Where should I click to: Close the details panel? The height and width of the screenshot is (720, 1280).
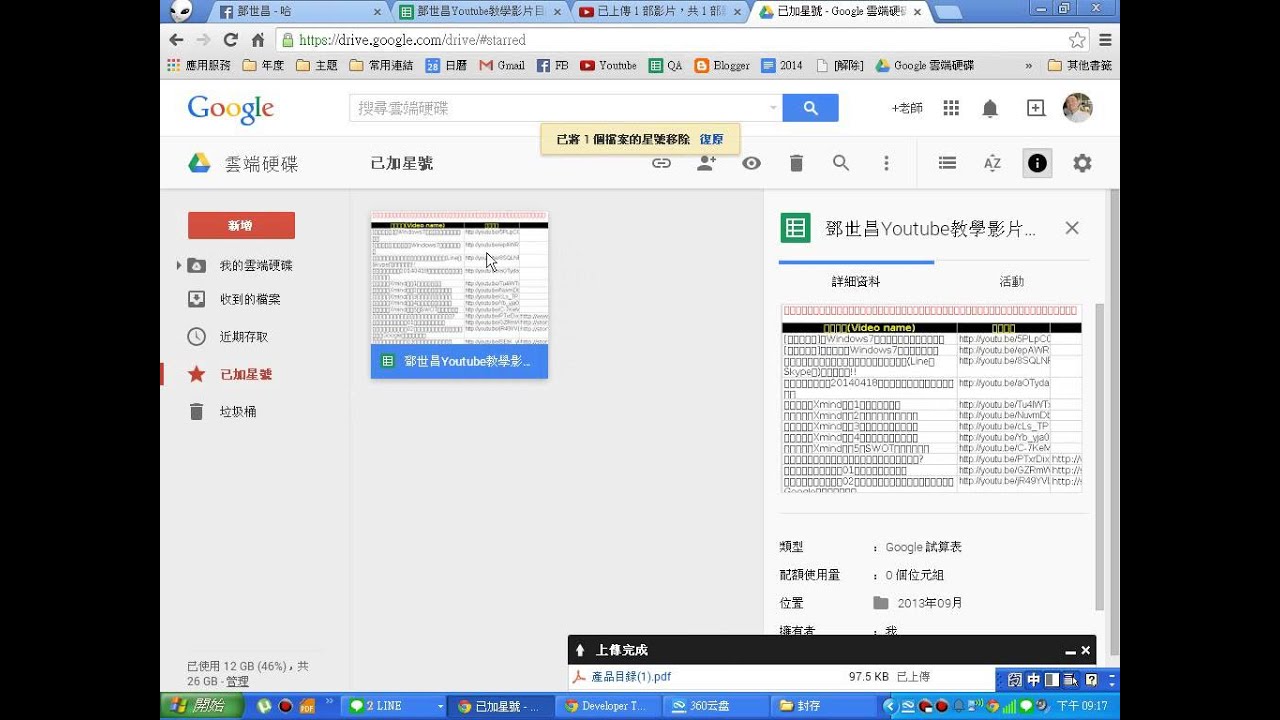pyautogui.click(x=1072, y=228)
